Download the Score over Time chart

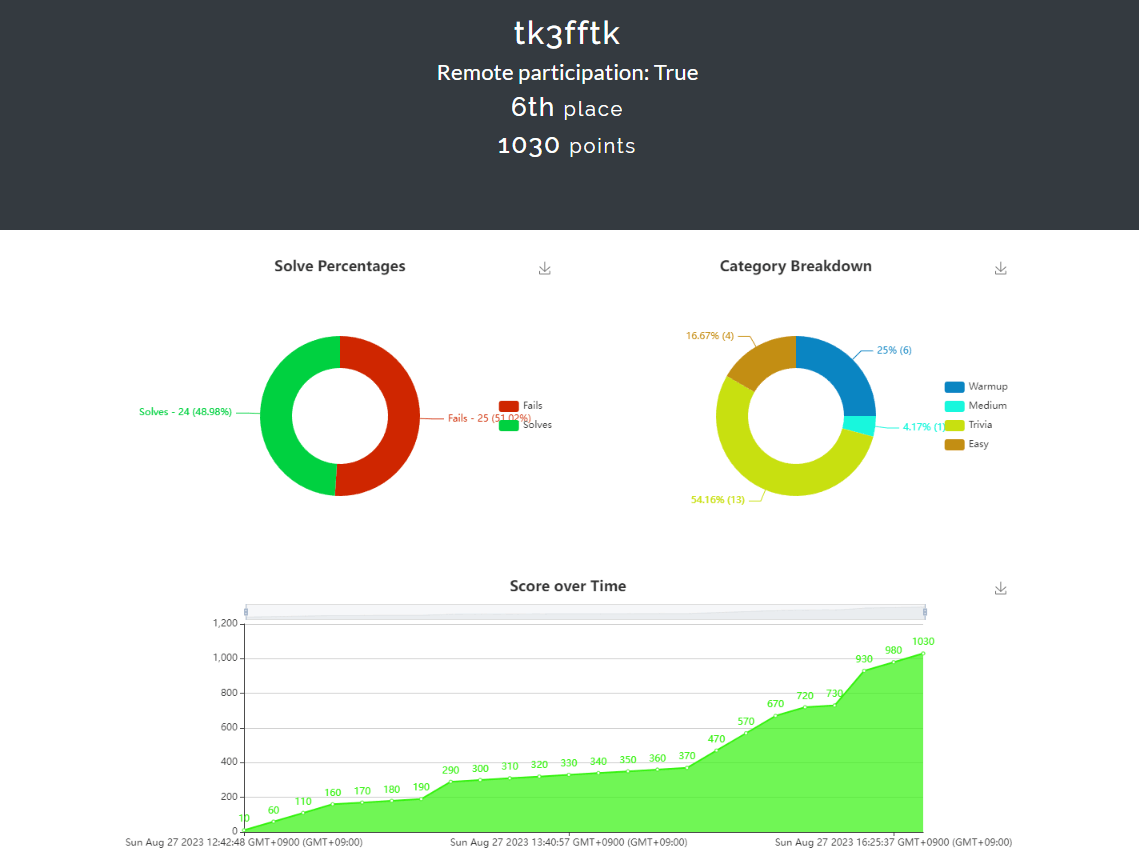(1000, 588)
